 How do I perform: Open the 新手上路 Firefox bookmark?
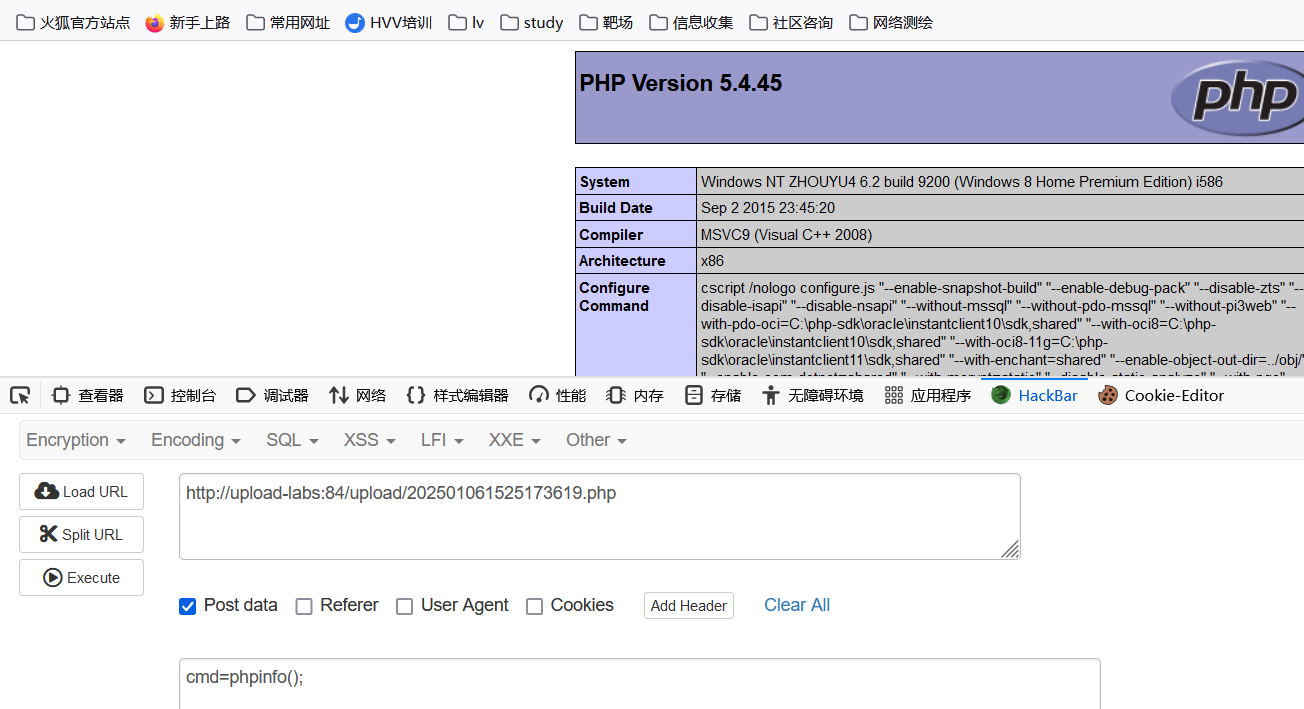coord(188,22)
